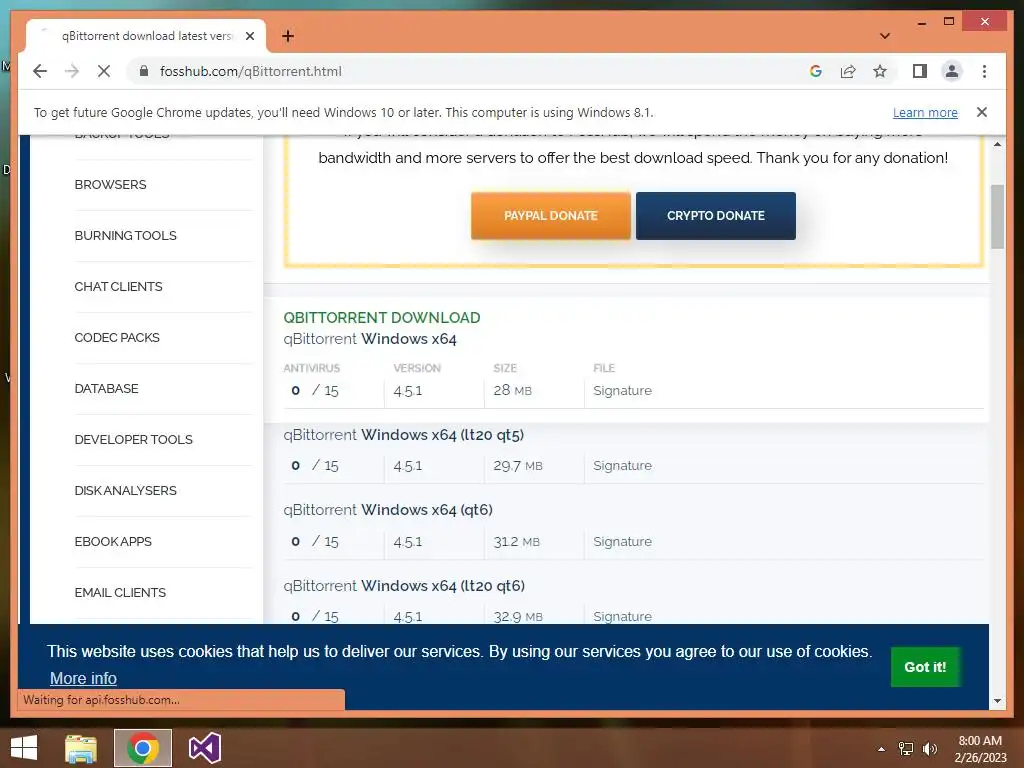1024x768 pixels.
Task: Open the Chrome profile avatar
Action: (x=952, y=71)
